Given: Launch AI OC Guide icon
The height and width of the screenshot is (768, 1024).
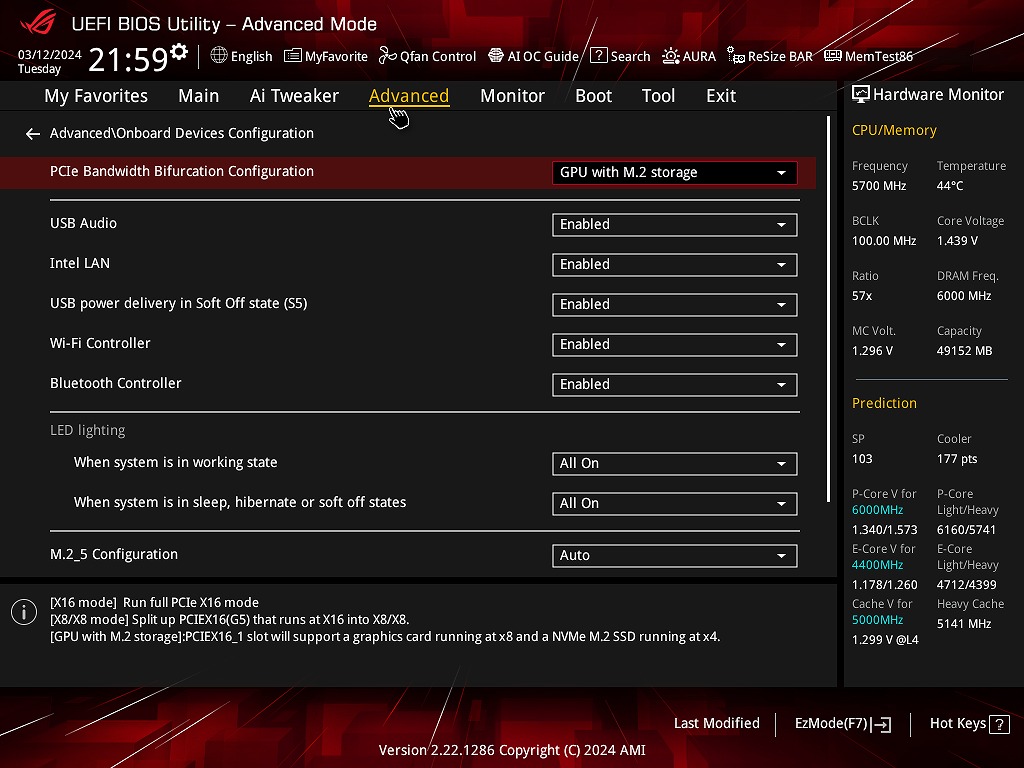Looking at the screenshot, I should pyautogui.click(x=496, y=56).
